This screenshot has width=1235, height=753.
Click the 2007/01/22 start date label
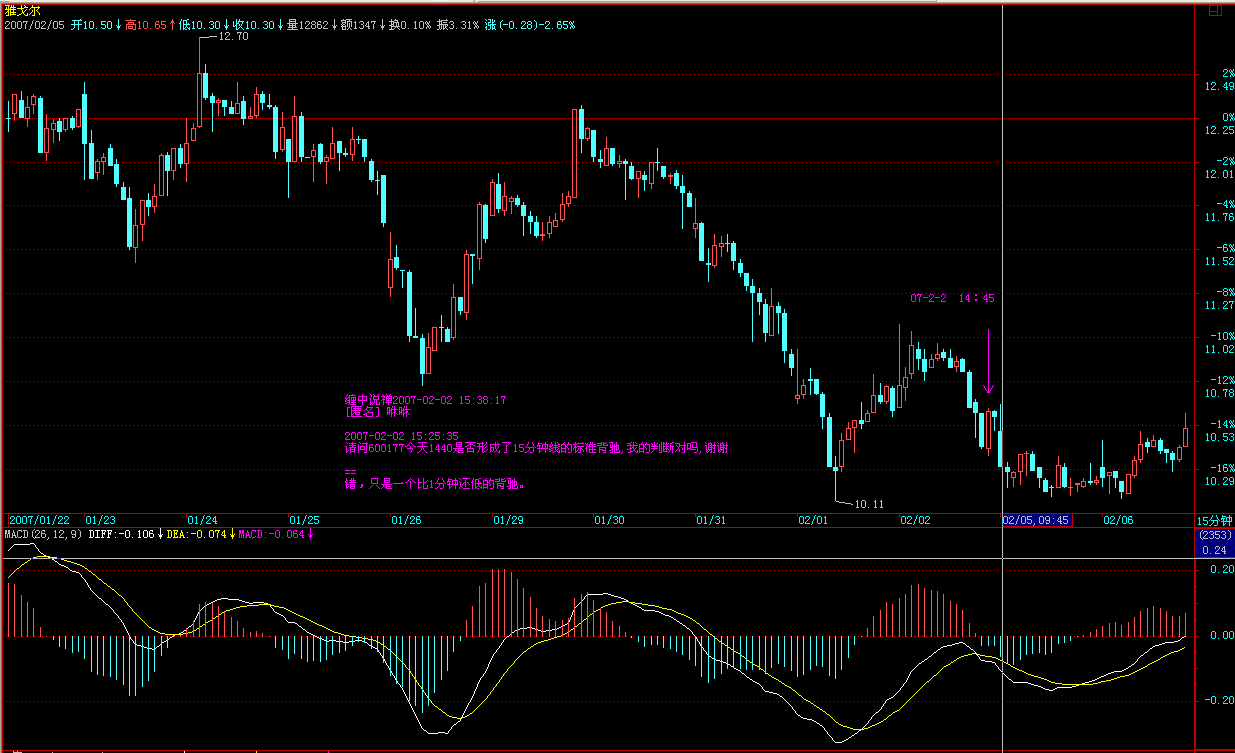[40, 521]
